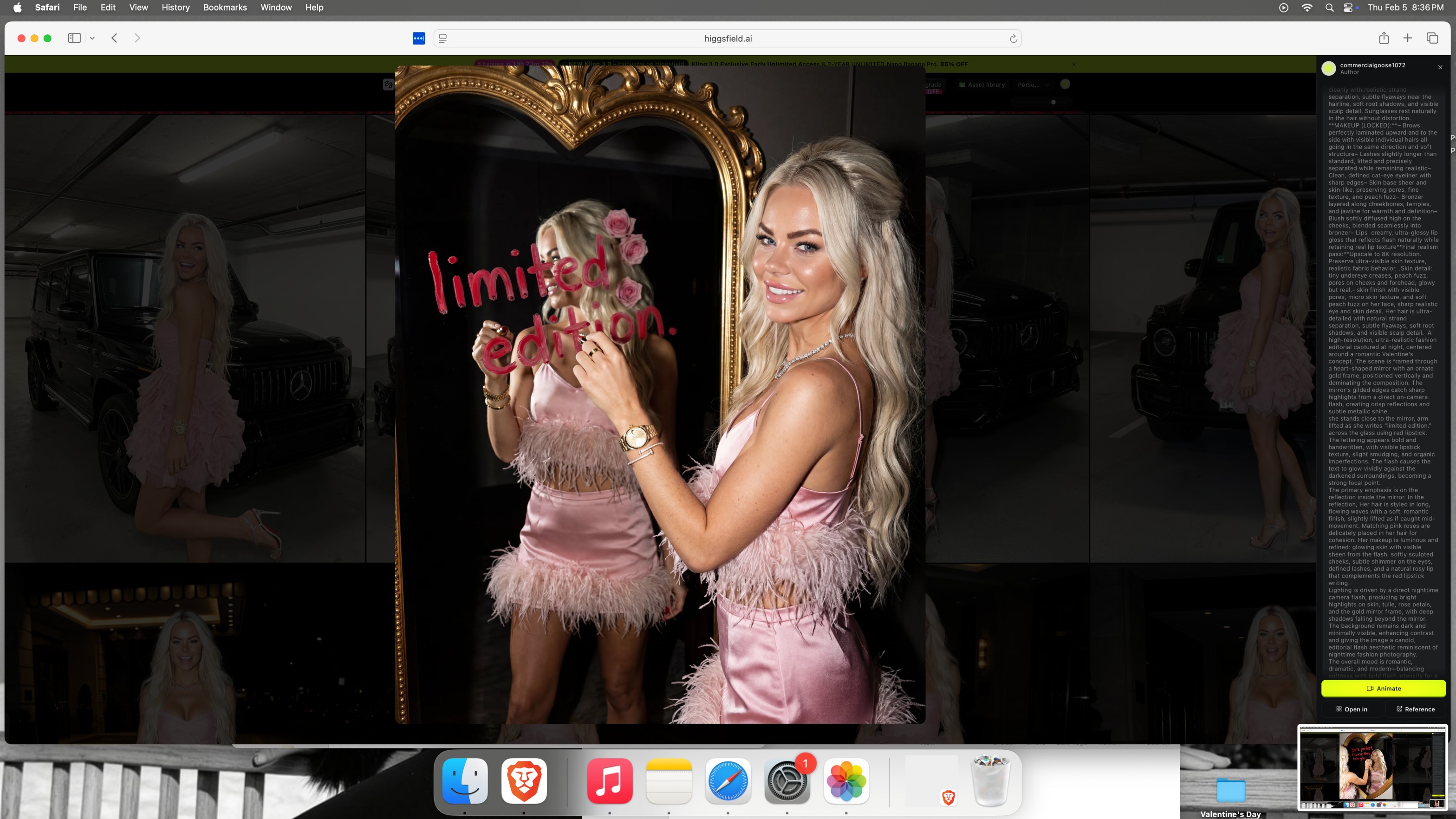Open the 'Open in' options
The height and width of the screenshot is (819, 1456).
pos(1352,709)
